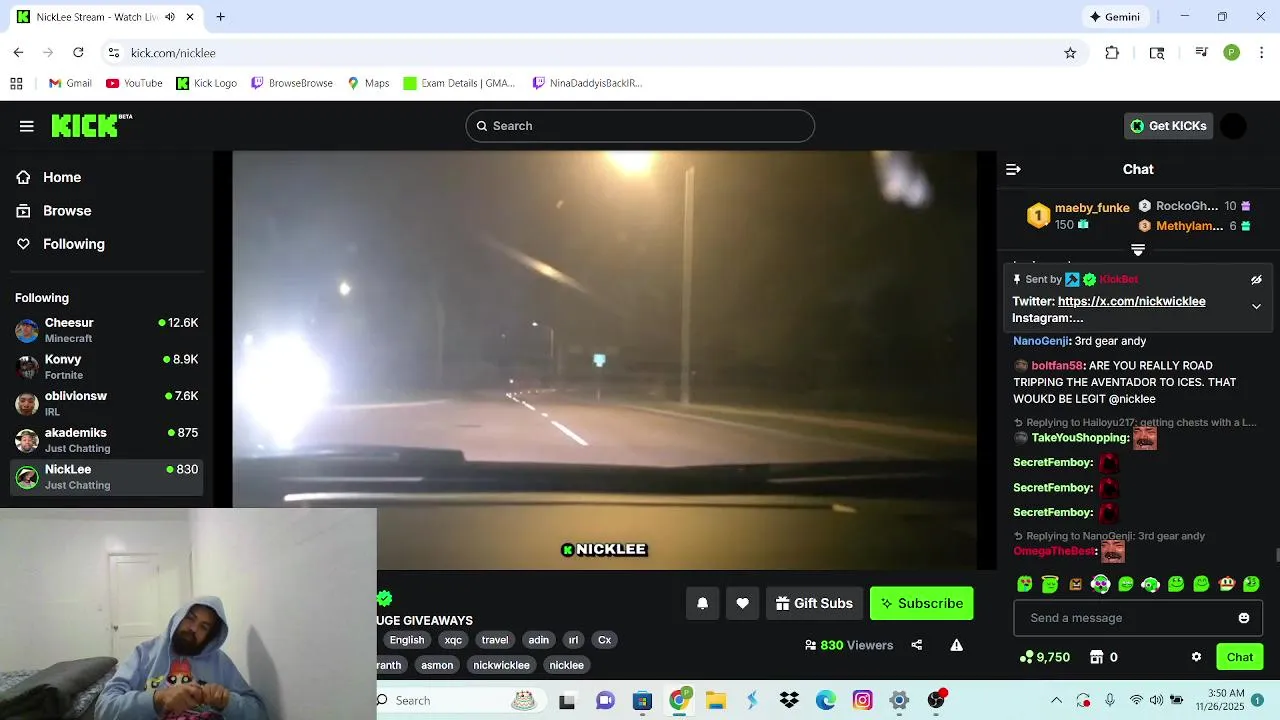
Task: Bookmark this page with the star
Action: click(1070, 53)
